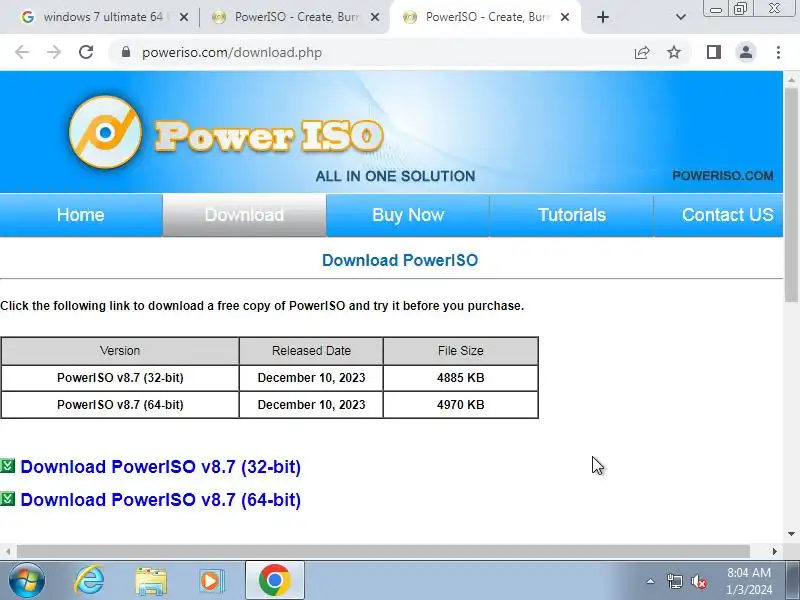Viewport: 800px width, 600px height.
Task: Click the Download PowerISO v8.7 (64-bit) link
Action: pos(160,500)
